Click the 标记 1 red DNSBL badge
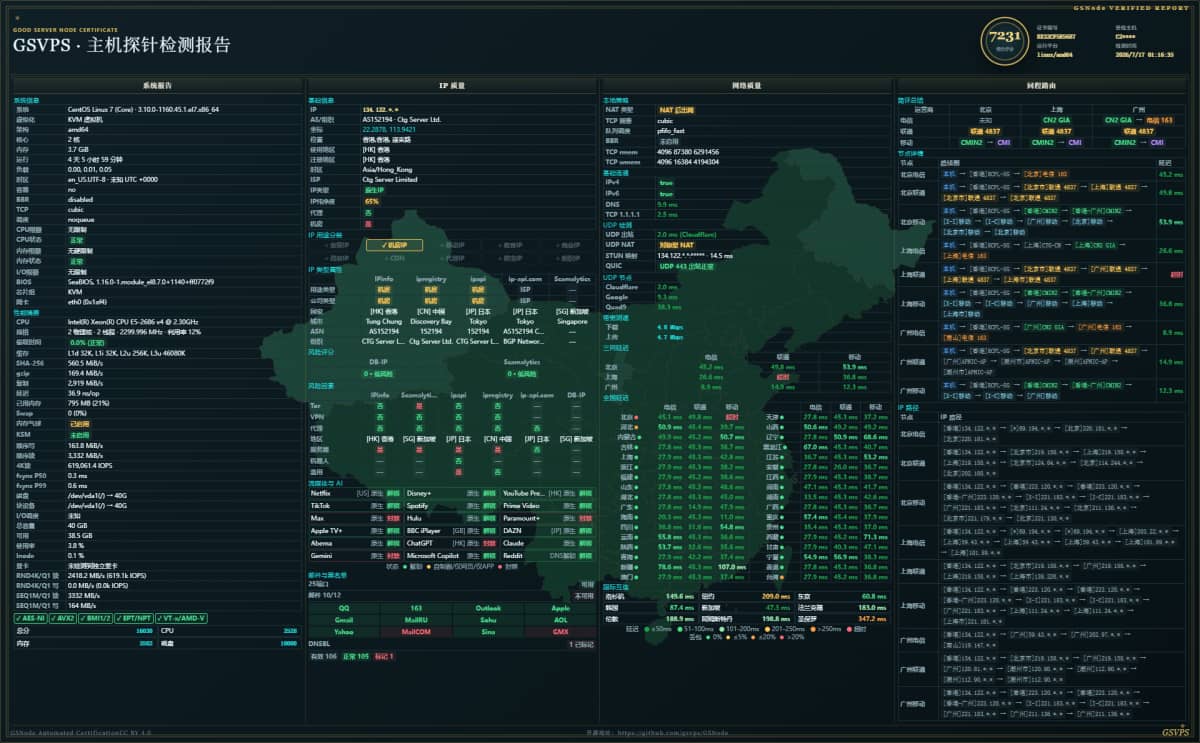The width and height of the screenshot is (1200, 743). (x=385, y=657)
